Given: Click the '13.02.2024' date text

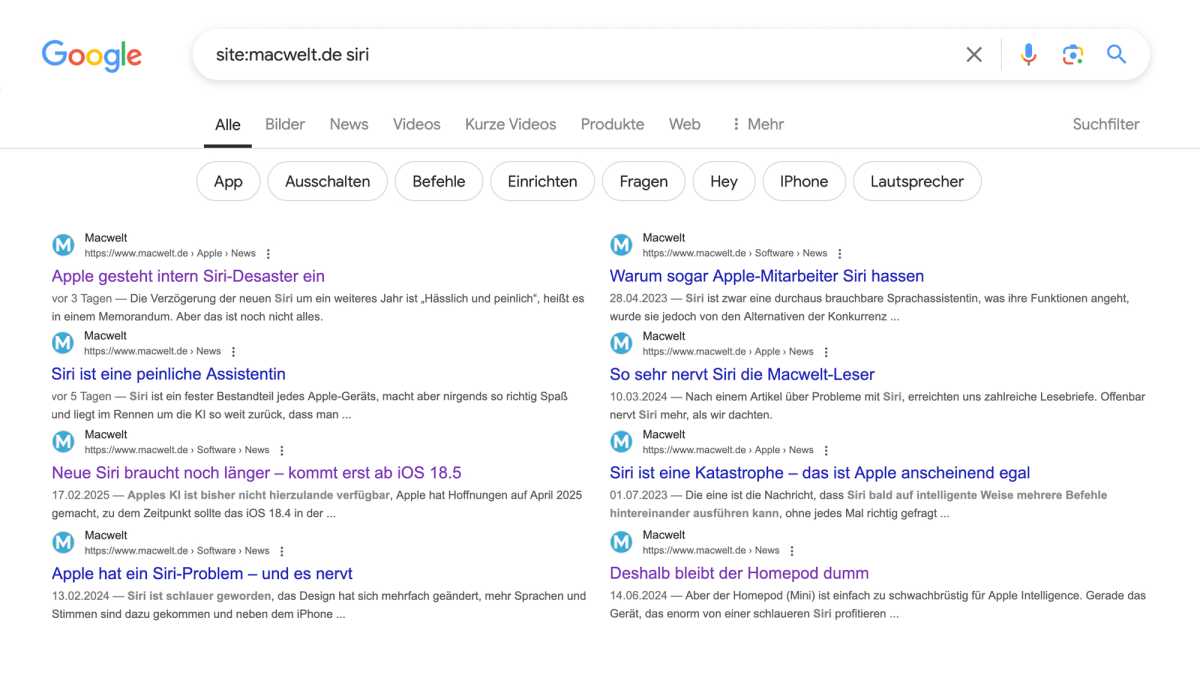Looking at the screenshot, I should (x=80, y=596).
